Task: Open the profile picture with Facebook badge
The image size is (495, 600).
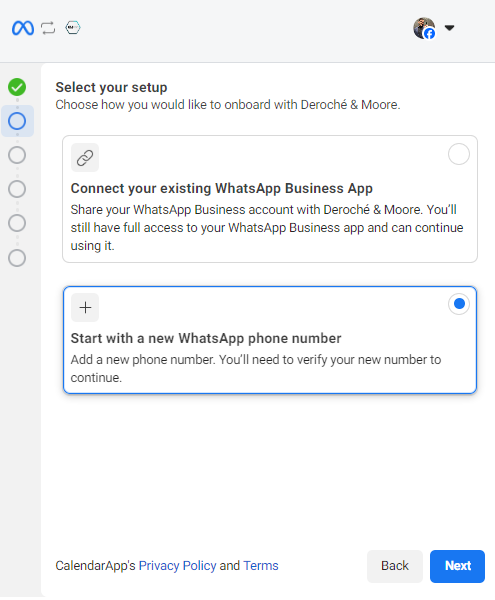Action: click(x=424, y=28)
